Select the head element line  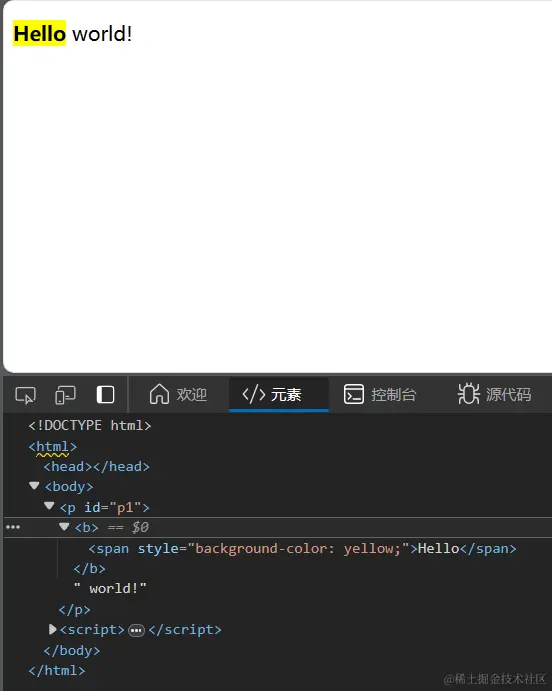coord(96,467)
